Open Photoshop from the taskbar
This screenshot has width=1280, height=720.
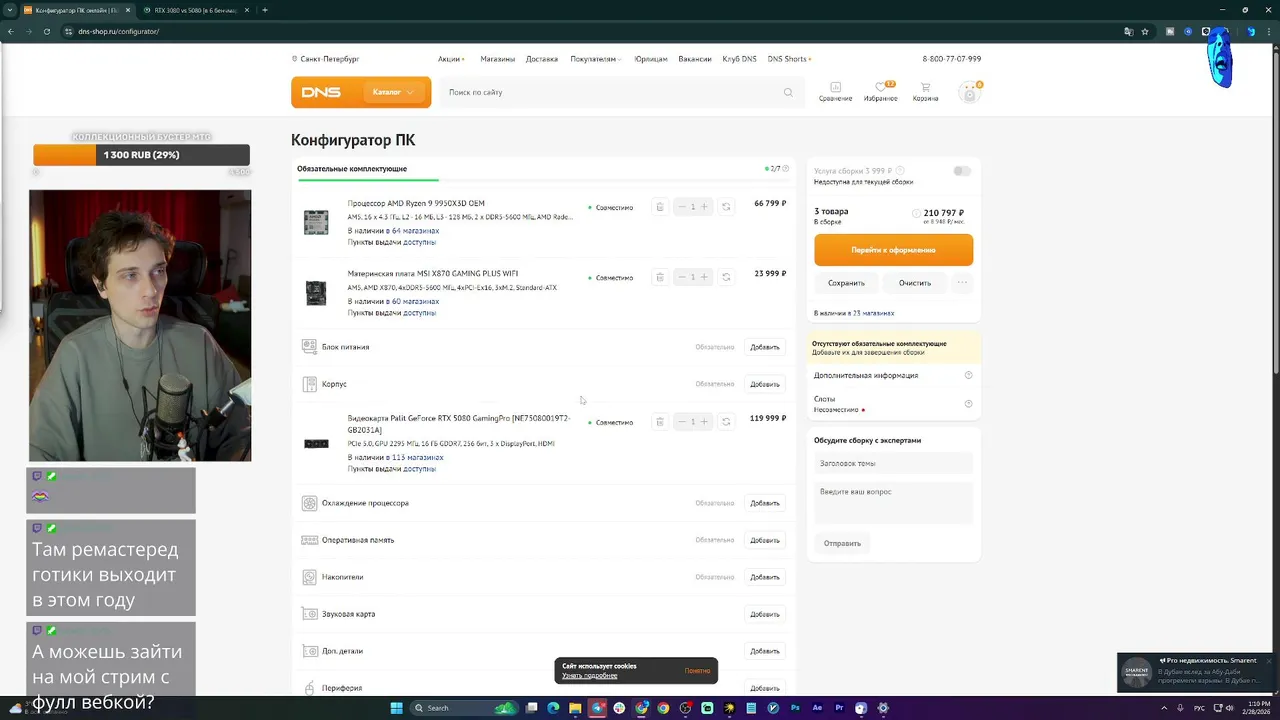tap(795, 708)
